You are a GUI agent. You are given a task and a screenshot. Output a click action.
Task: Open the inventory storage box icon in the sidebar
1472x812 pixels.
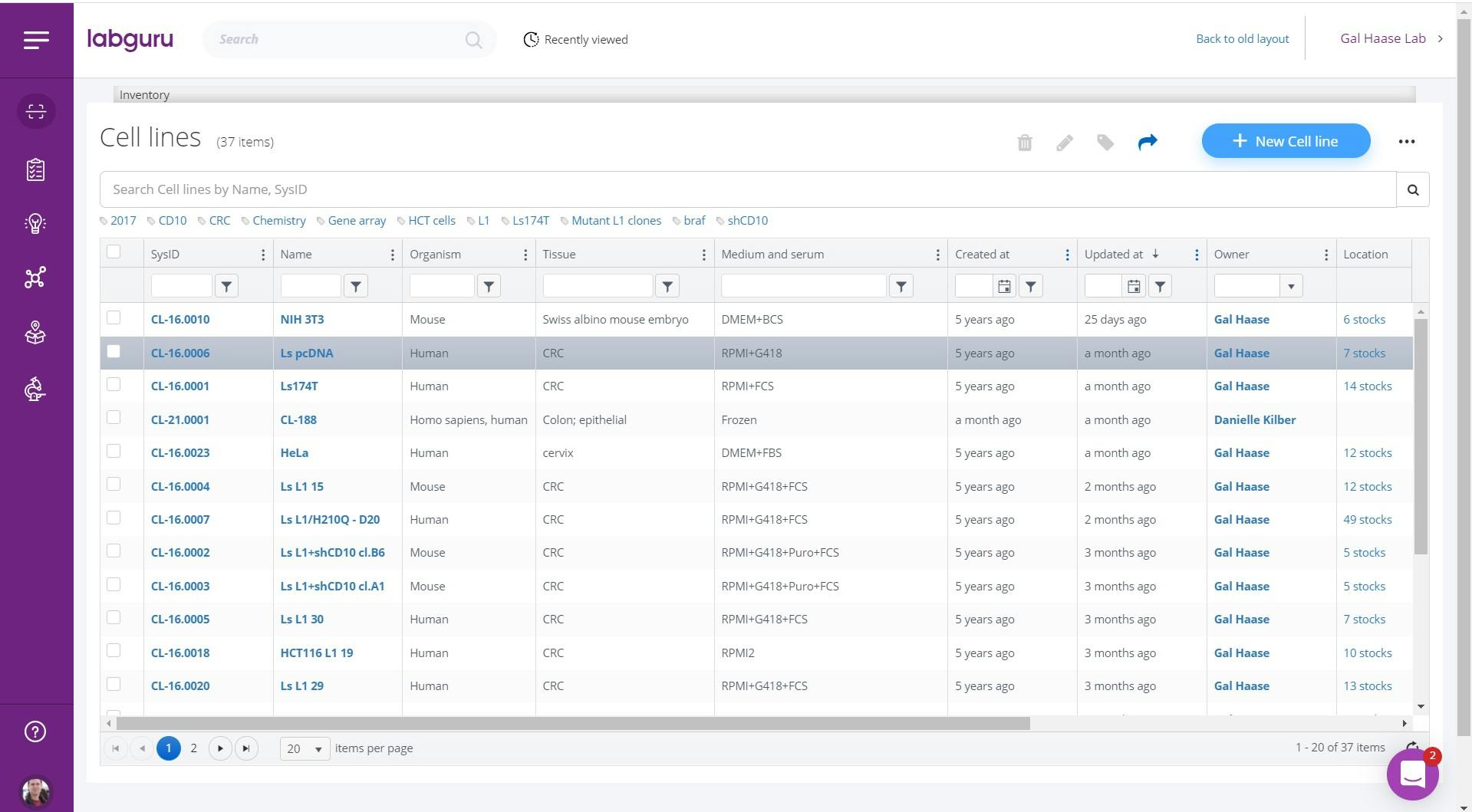[36, 333]
